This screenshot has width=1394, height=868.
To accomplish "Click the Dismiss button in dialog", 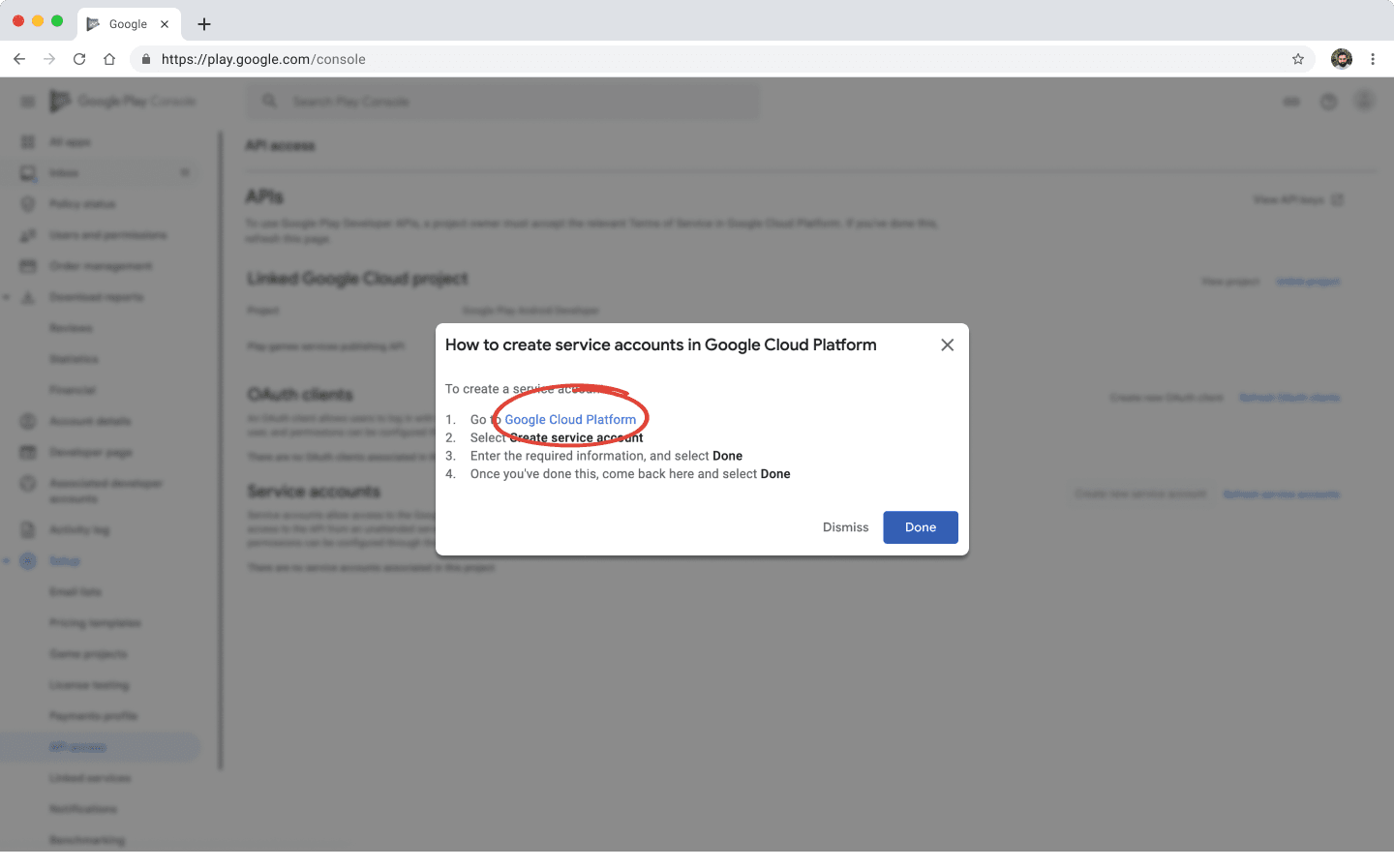I will (846, 527).
